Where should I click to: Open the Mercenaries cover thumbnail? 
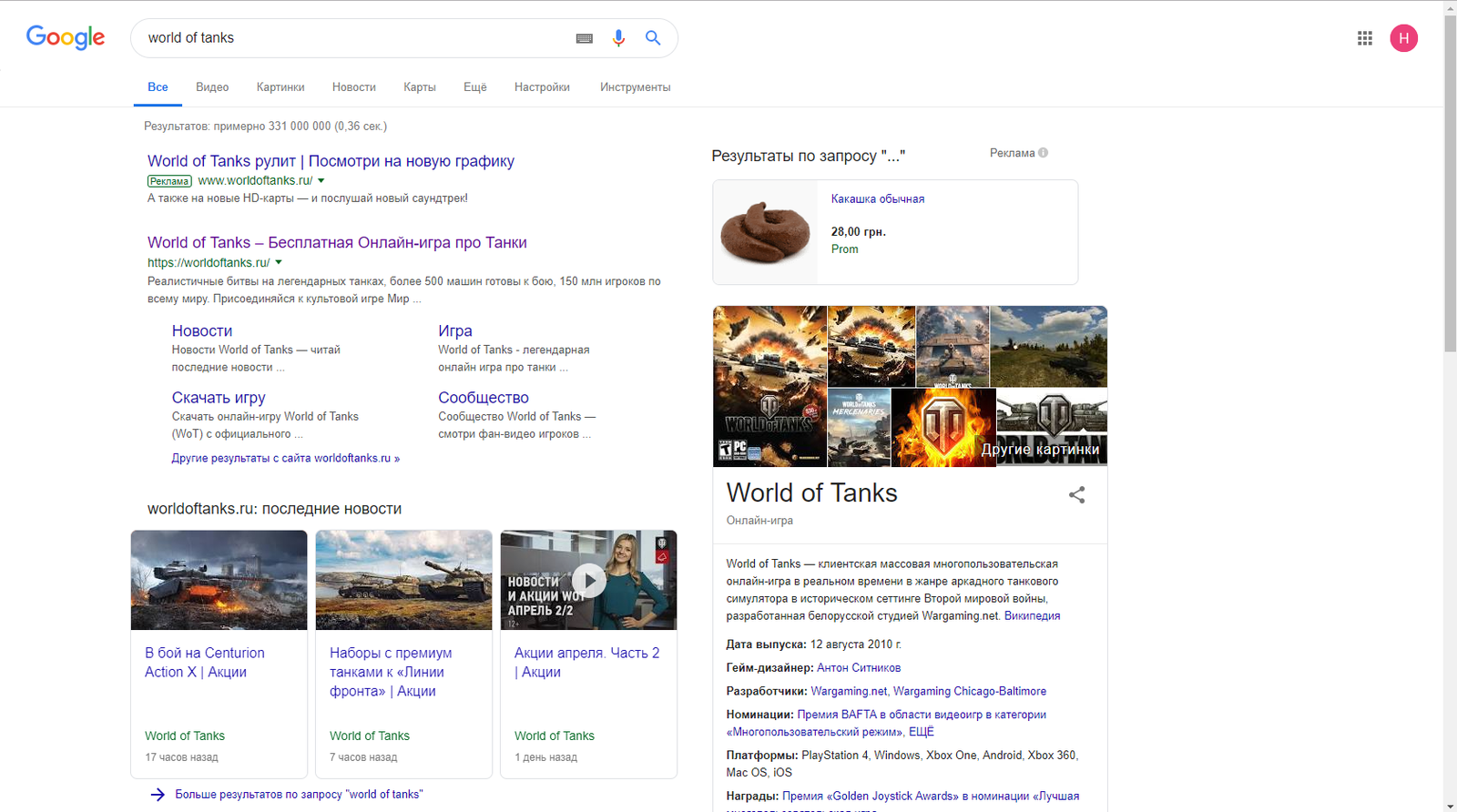point(859,427)
